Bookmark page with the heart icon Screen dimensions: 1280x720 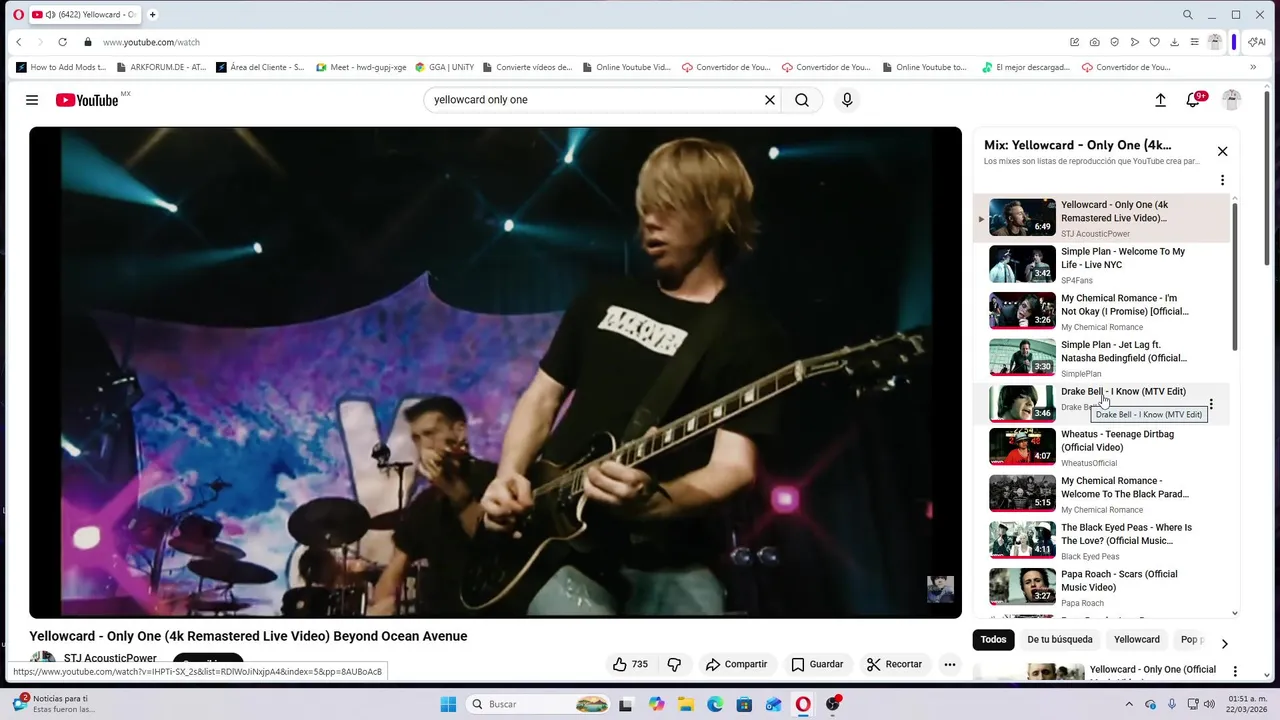[1154, 42]
